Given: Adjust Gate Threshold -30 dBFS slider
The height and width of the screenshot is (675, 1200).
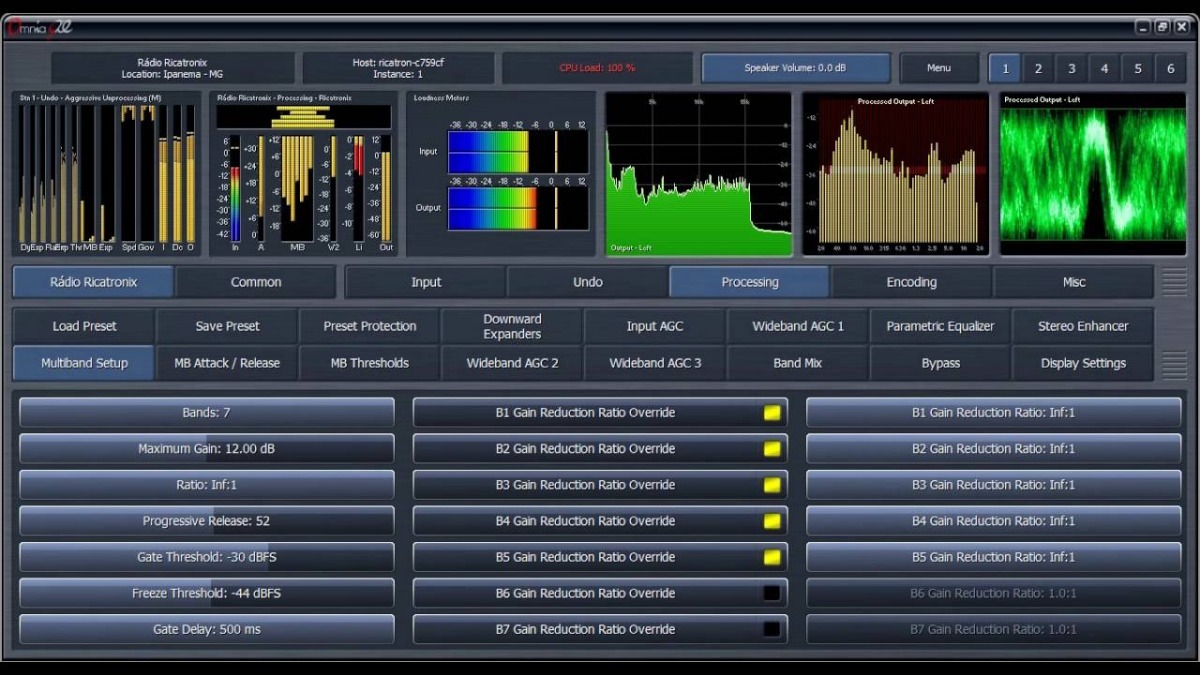Looking at the screenshot, I should 207,557.
